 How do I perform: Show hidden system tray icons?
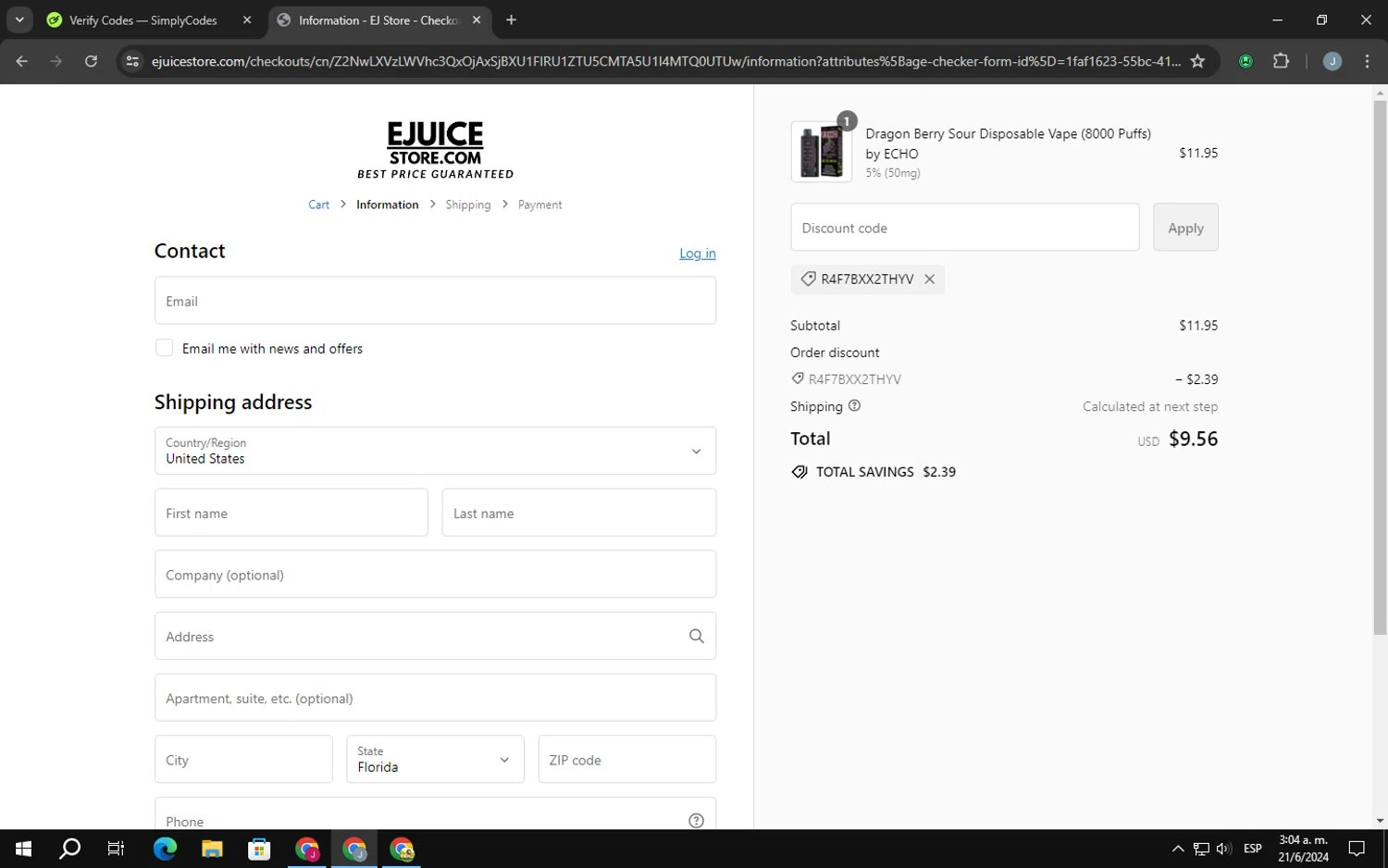1177,849
